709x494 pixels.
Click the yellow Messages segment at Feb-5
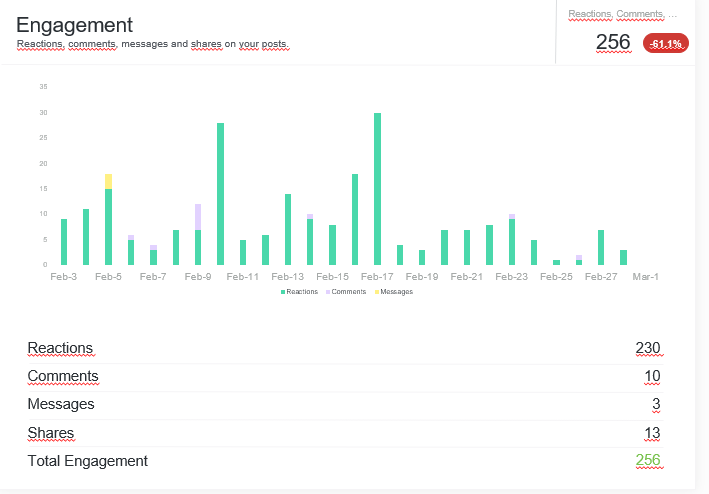click(108, 181)
